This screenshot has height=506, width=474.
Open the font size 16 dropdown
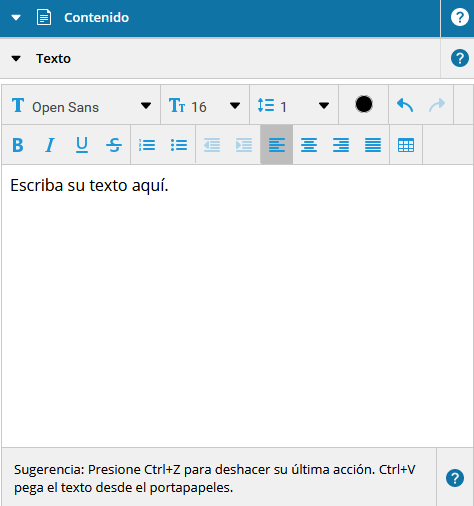[205, 105]
